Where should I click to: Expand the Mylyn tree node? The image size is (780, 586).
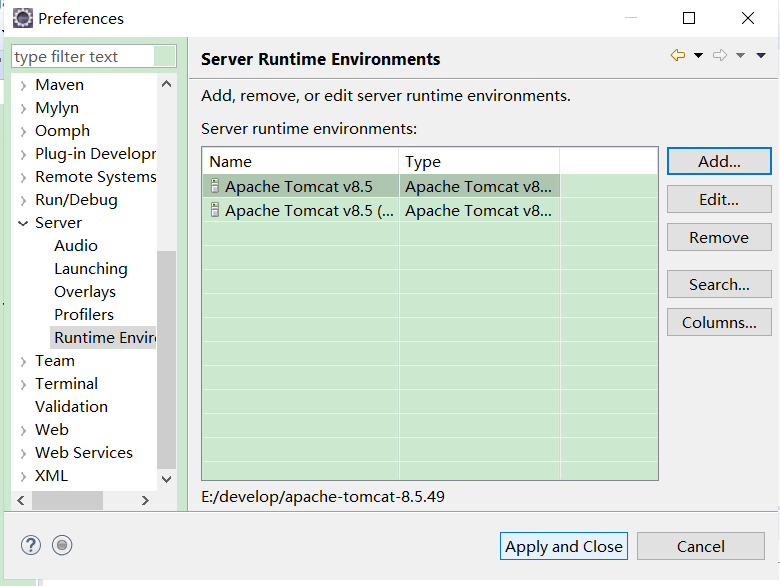(23, 108)
